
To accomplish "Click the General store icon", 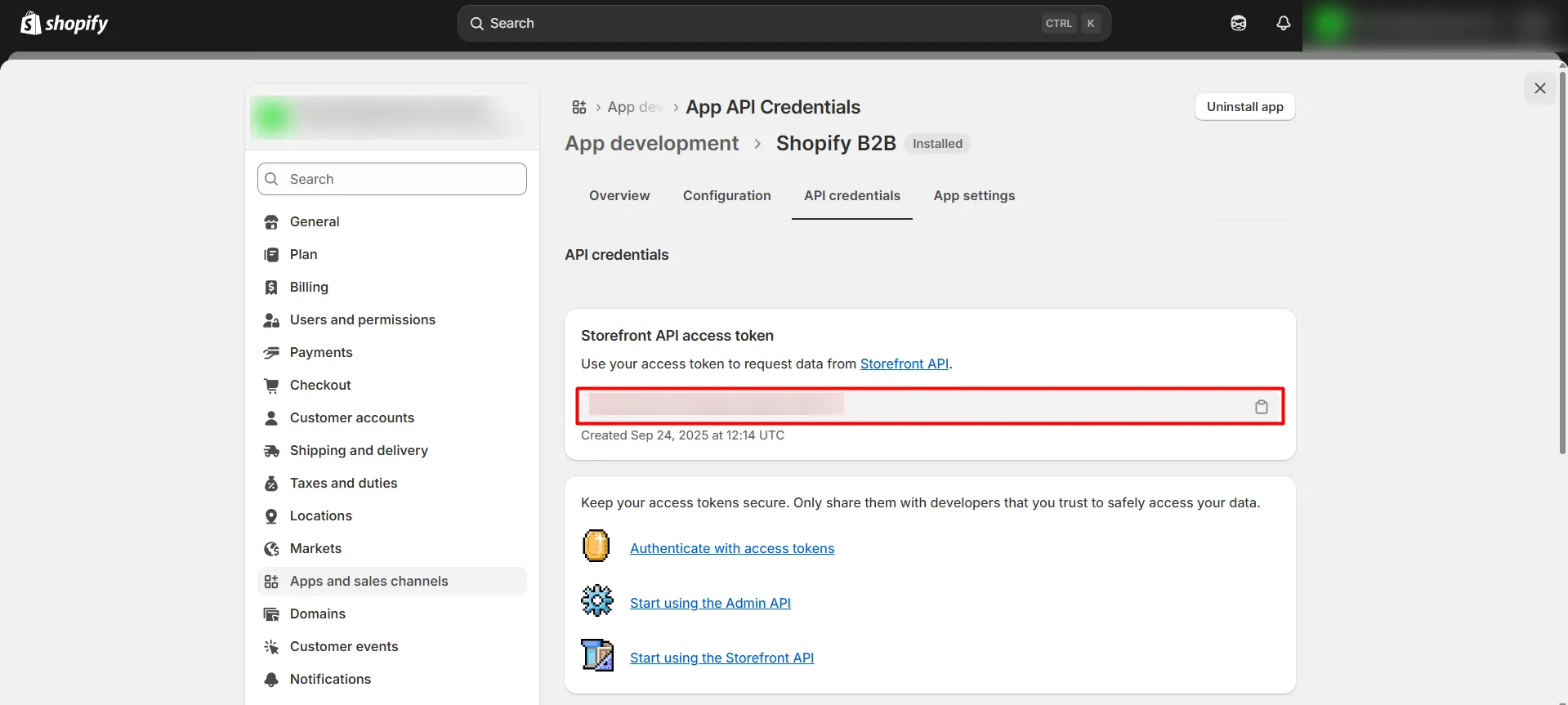I will [271, 222].
